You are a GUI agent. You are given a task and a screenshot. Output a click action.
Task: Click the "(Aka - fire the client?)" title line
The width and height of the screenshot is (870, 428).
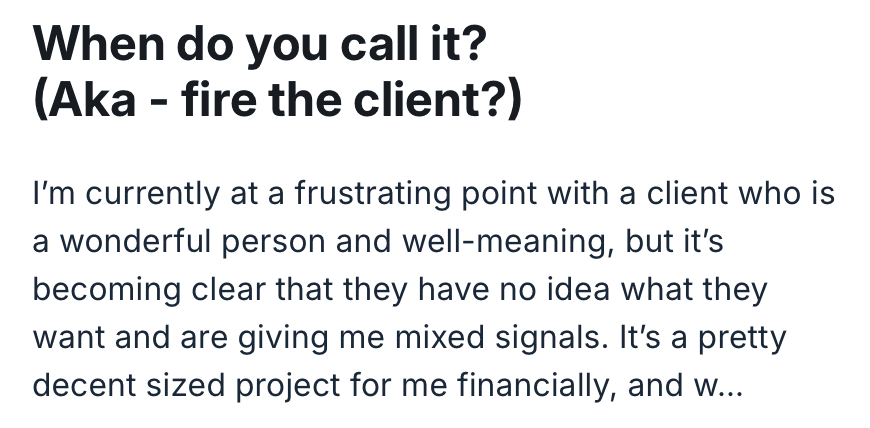[278, 103]
